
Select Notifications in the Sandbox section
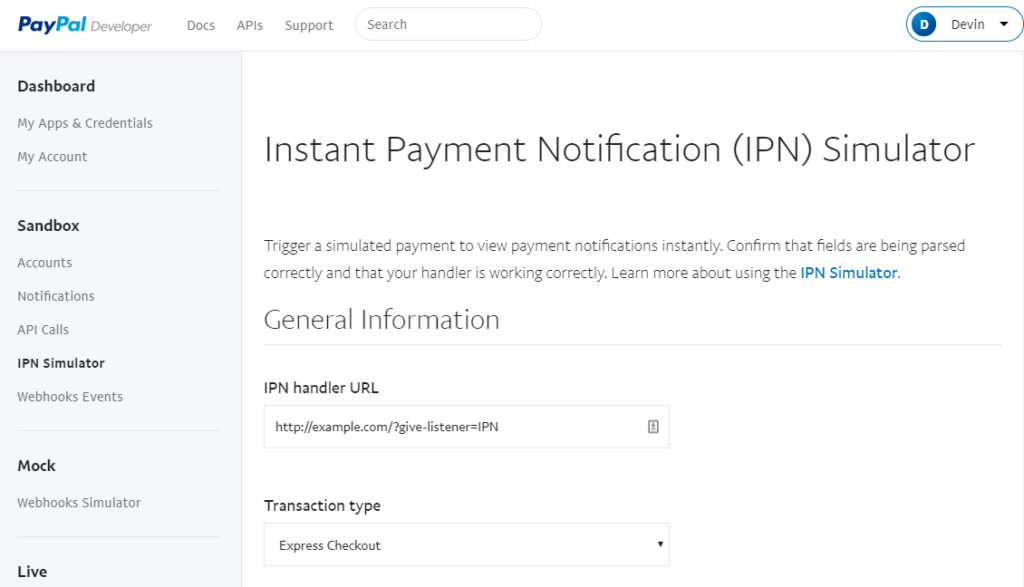coord(56,296)
